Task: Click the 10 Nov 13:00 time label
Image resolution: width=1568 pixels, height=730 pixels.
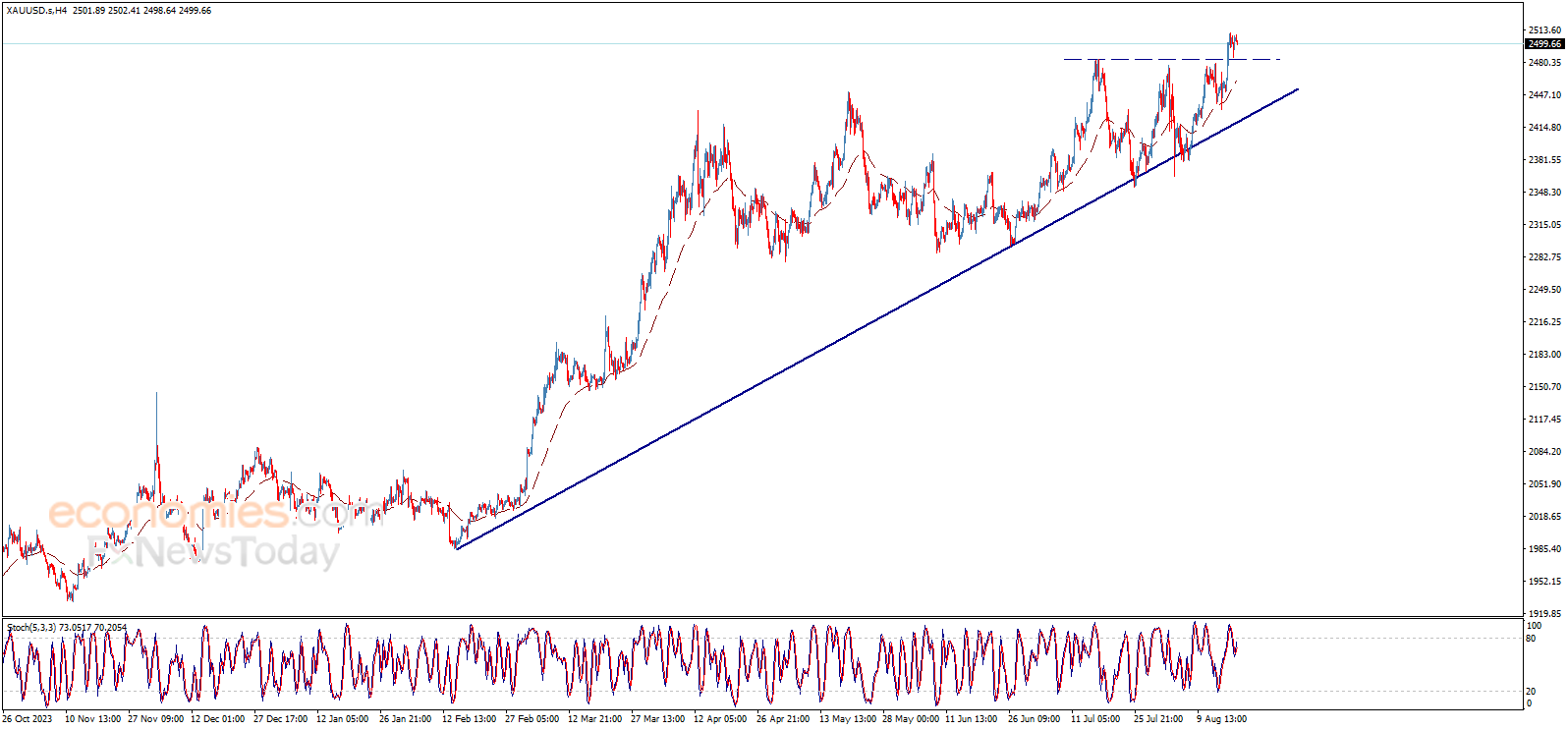Action: point(92,719)
